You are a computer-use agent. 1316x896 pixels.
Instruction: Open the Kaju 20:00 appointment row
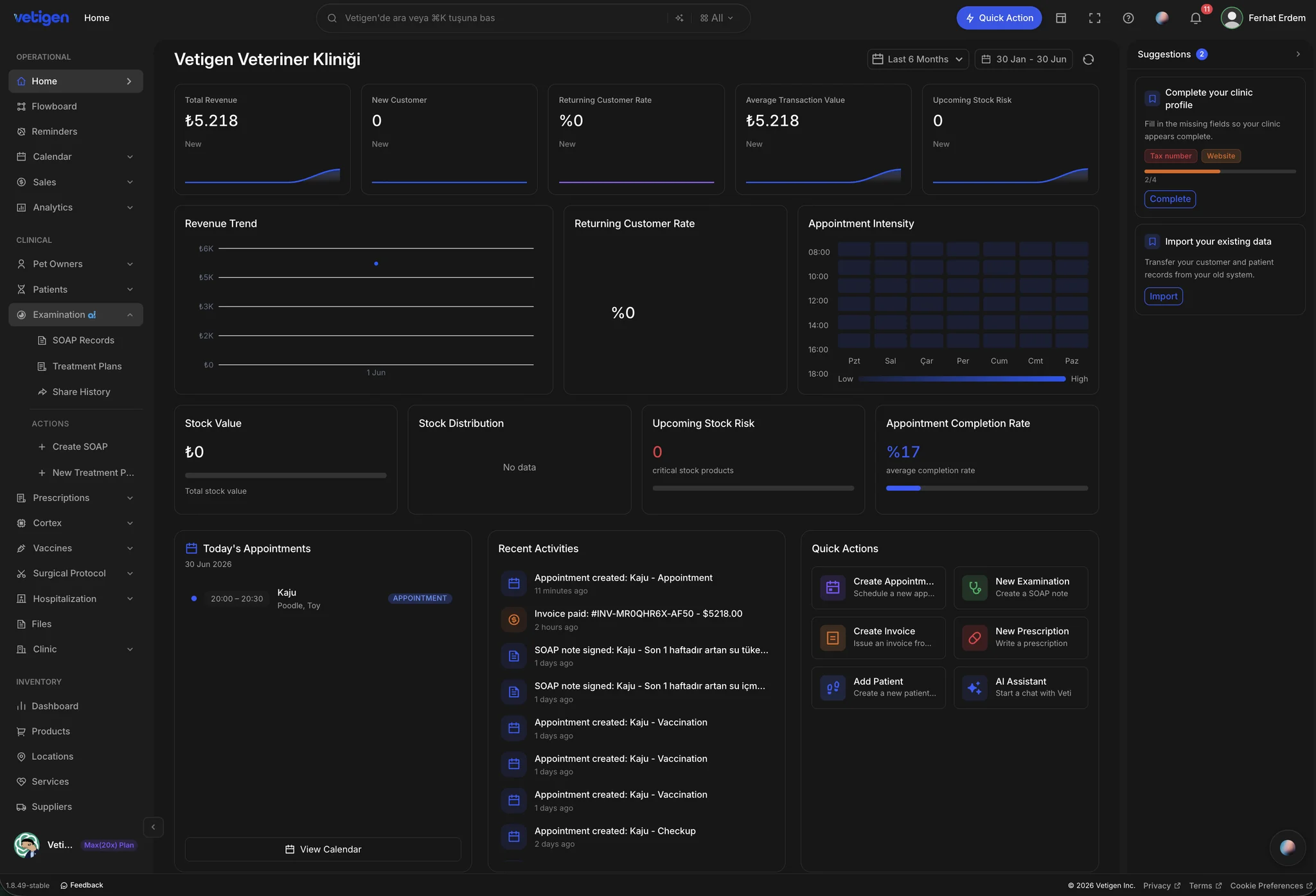pos(323,599)
